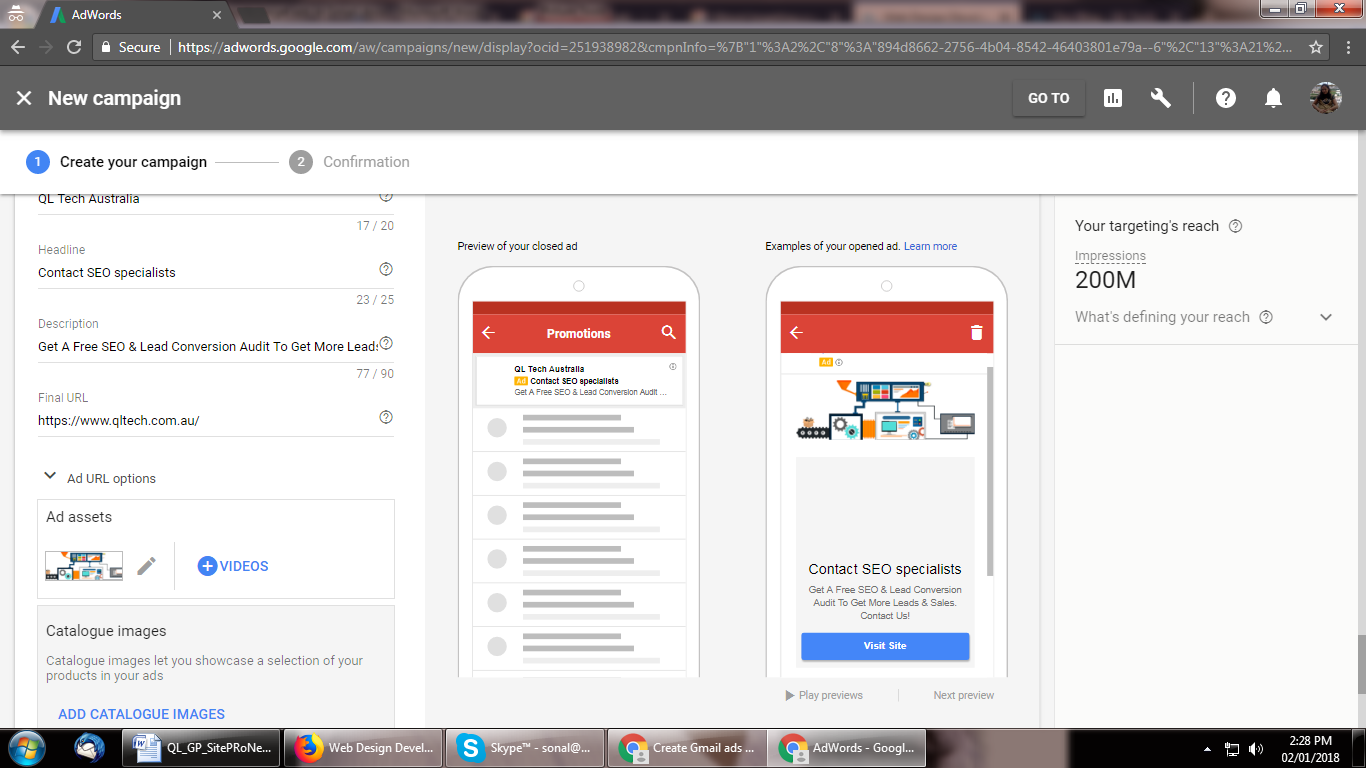
Task: Click help icon beside Final URL field
Action: tap(386, 418)
